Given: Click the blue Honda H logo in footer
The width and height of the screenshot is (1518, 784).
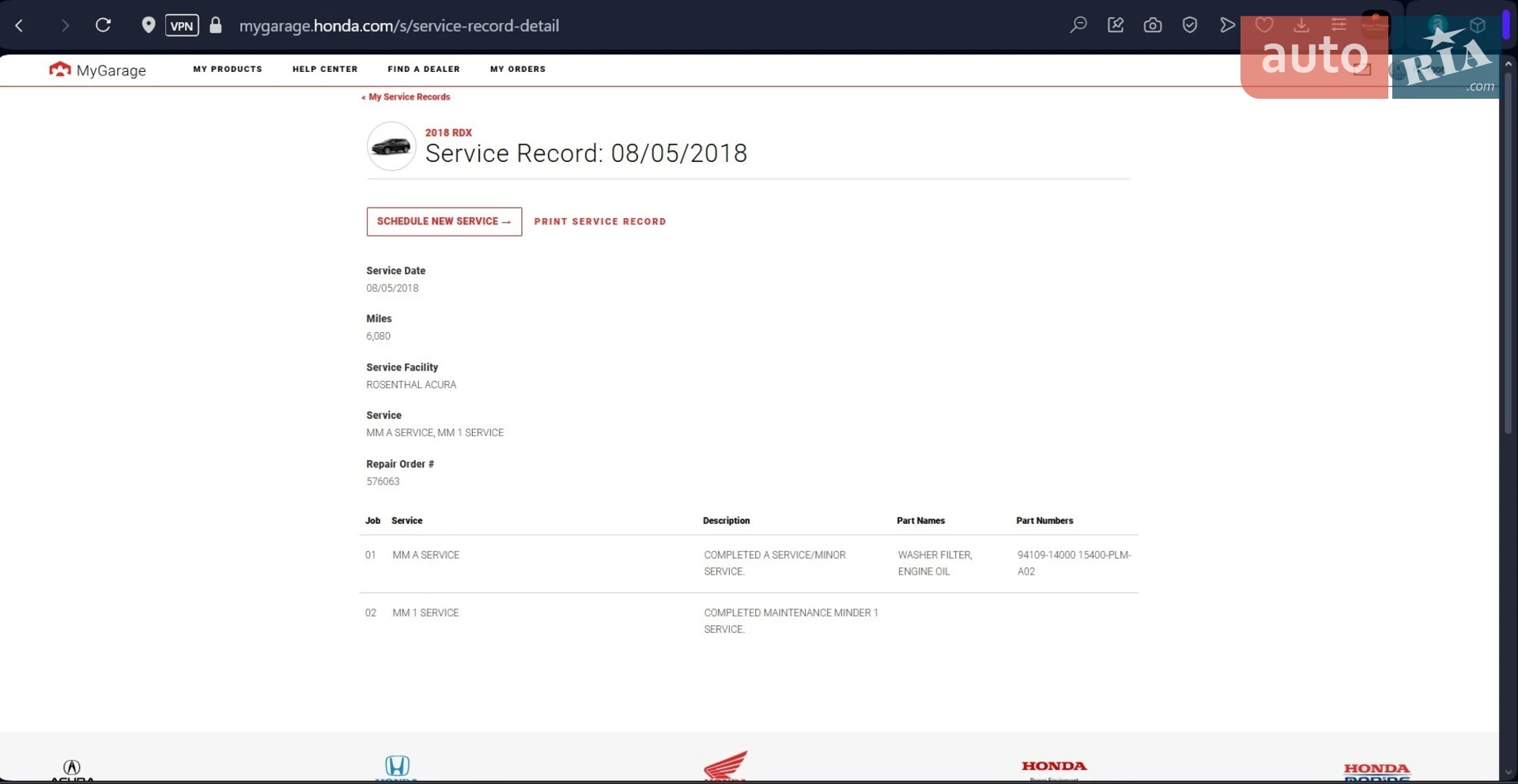Looking at the screenshot, I should pyautogui.click(x=397, y=767).
